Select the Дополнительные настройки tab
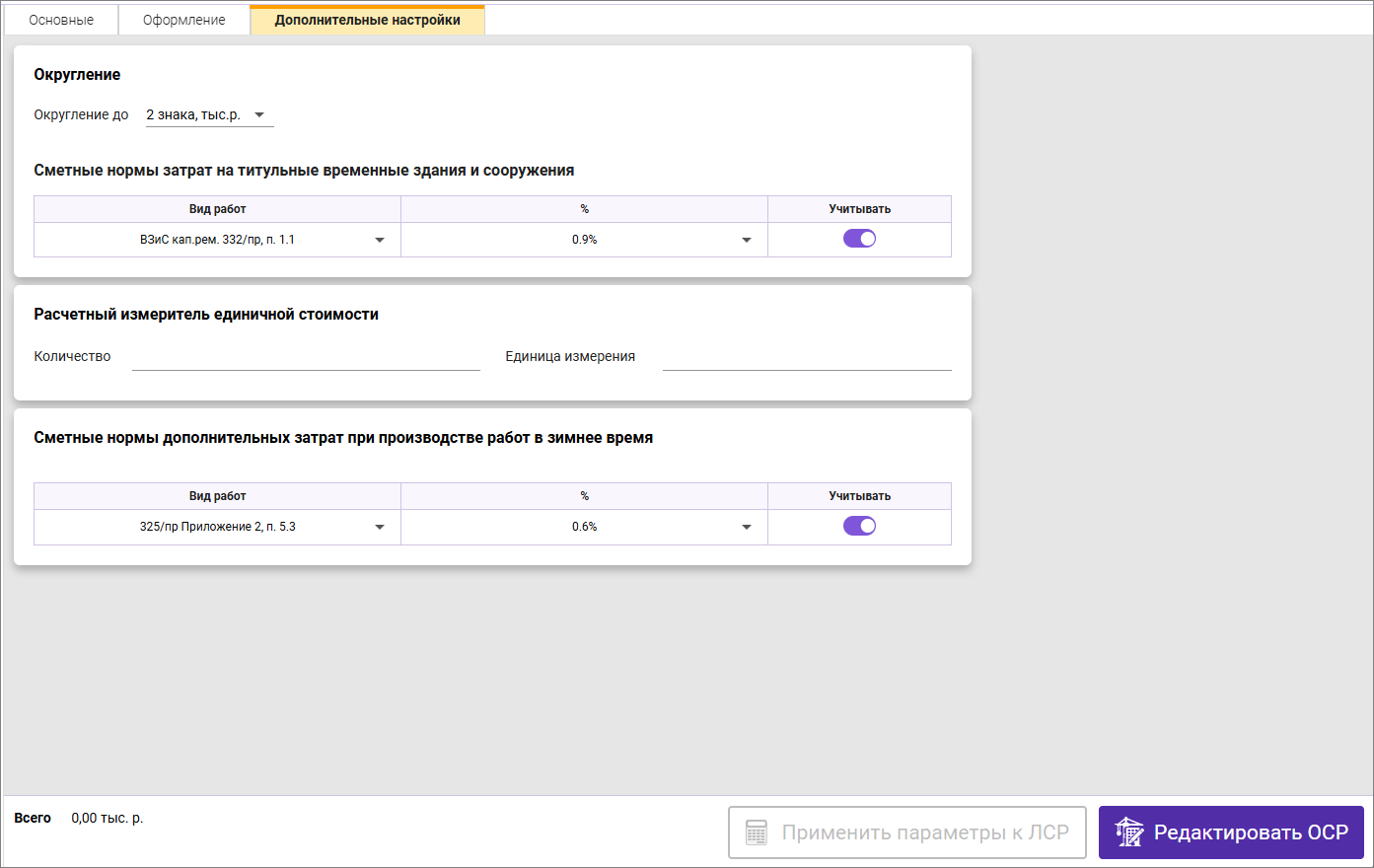This screenshot has height=868, width=1374. tap(367, 20)
